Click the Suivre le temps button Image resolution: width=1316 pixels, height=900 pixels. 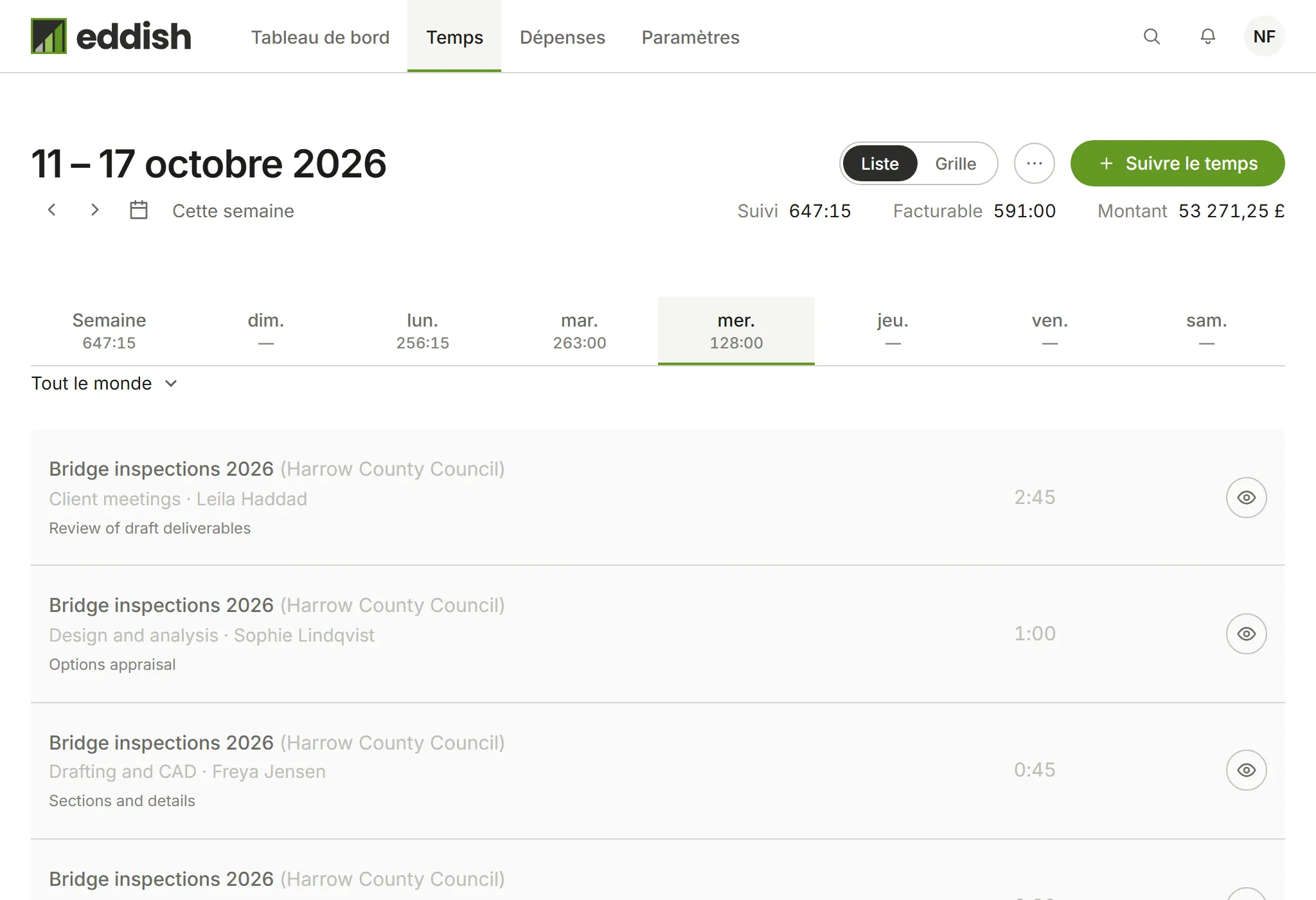(x=1177, y=163)
